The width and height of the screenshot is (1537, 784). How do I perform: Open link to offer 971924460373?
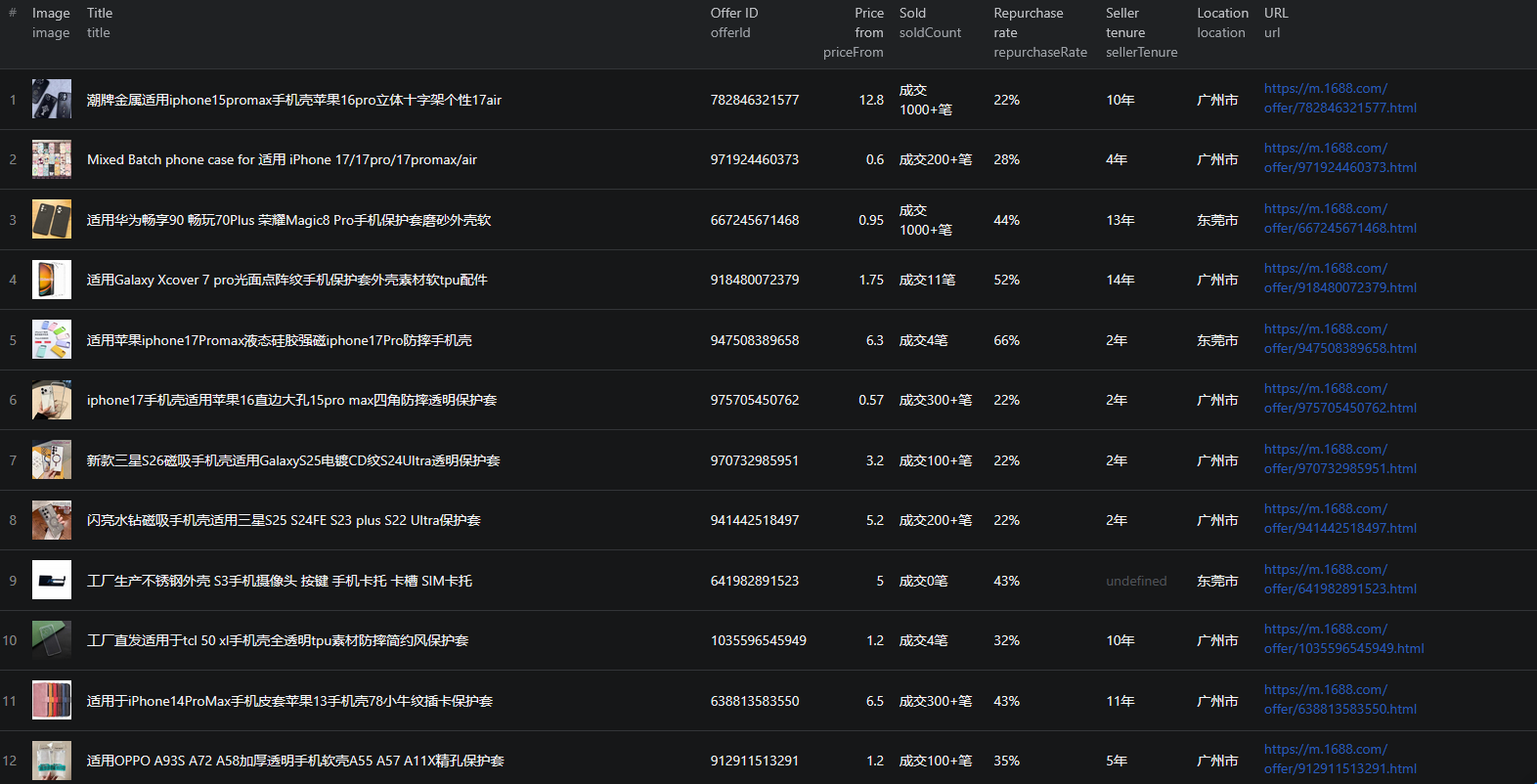(1339, 158)
